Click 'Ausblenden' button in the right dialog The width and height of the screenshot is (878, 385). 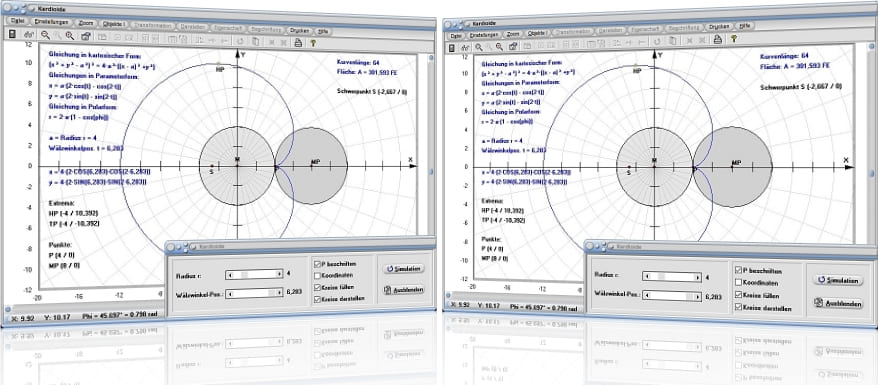(x=837, y=303)
